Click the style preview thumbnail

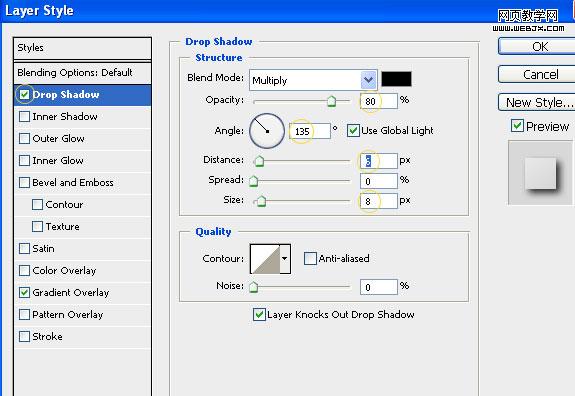pyautogui.click(x=541, y=173)
